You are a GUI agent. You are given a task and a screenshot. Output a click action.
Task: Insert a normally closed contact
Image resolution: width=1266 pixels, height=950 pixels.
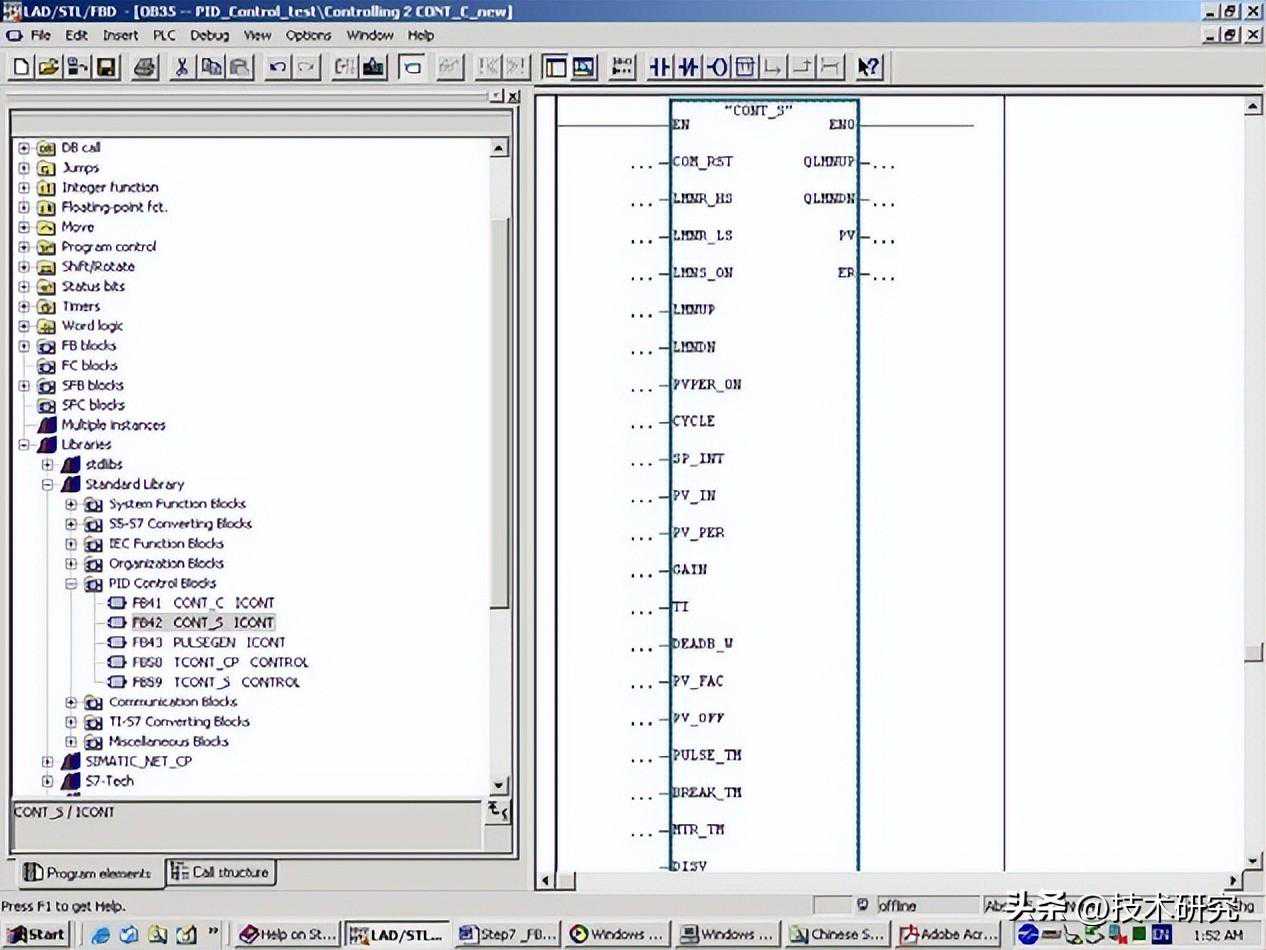(x=688, y=67)
